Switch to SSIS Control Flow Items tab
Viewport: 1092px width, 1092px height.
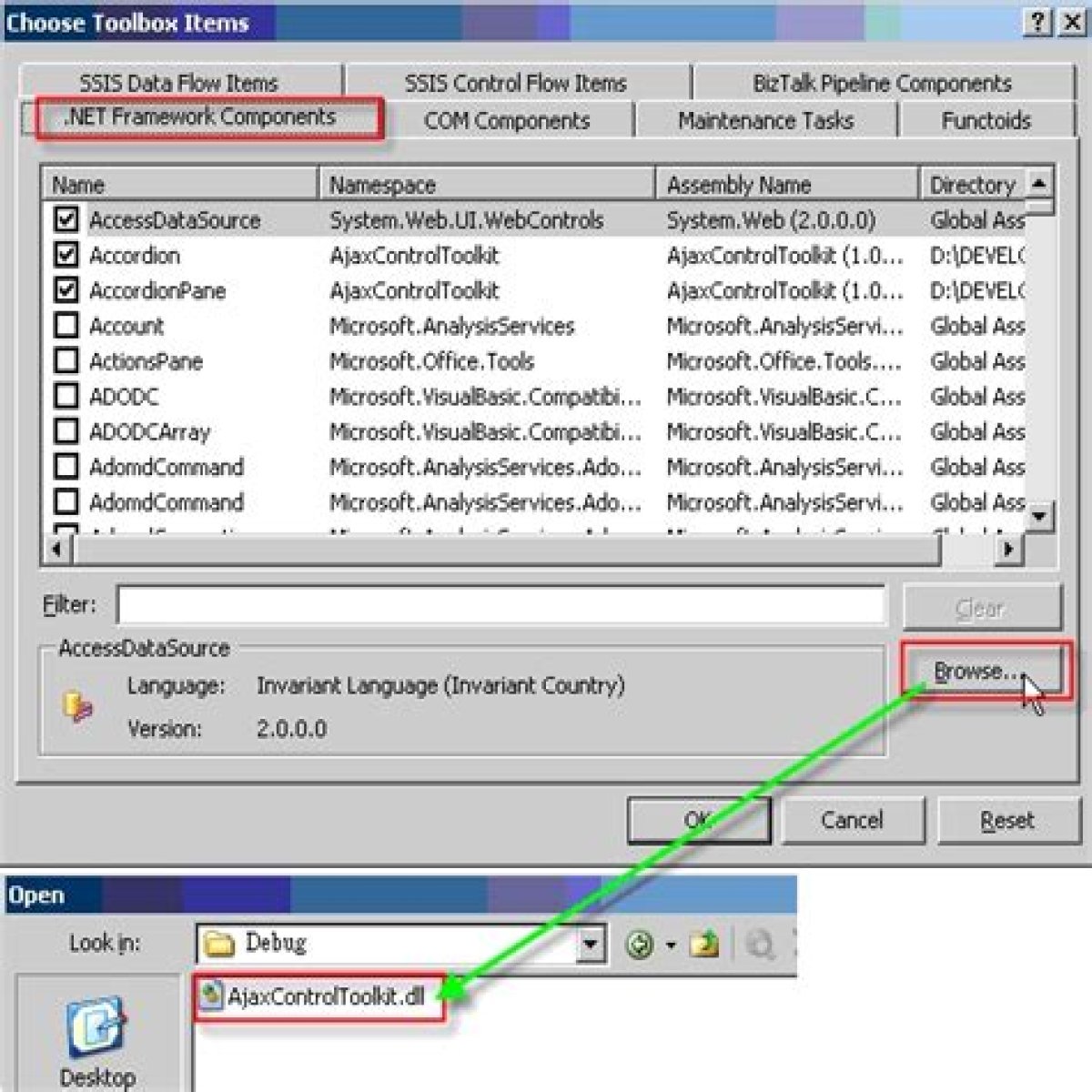(x=516, y=83)
